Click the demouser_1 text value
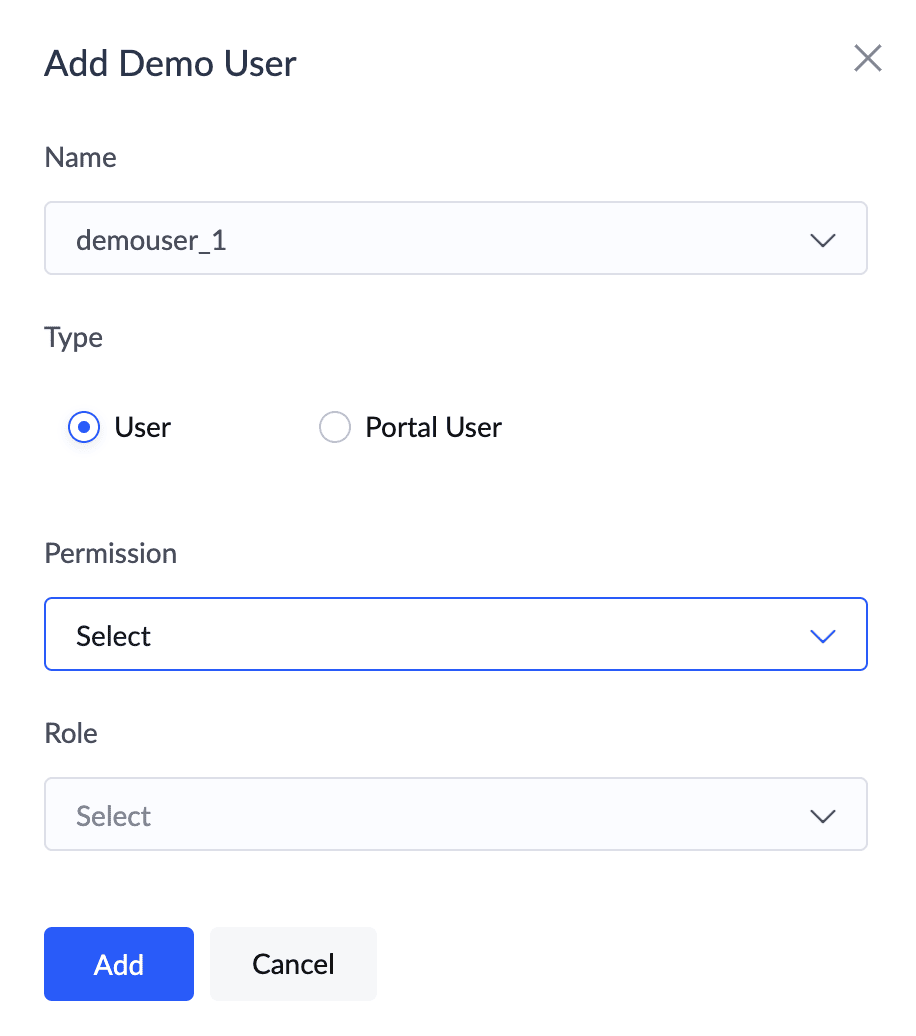 pos(151,240)
